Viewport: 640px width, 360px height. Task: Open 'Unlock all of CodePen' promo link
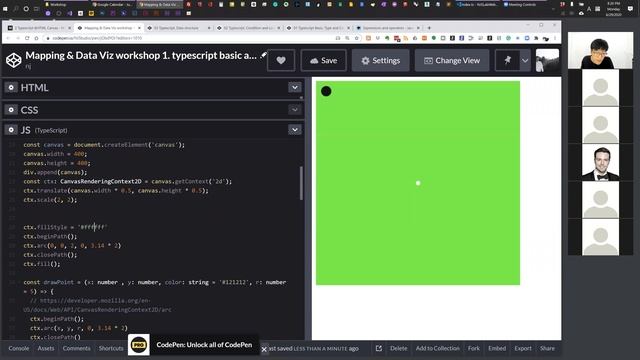click(204, 344)
